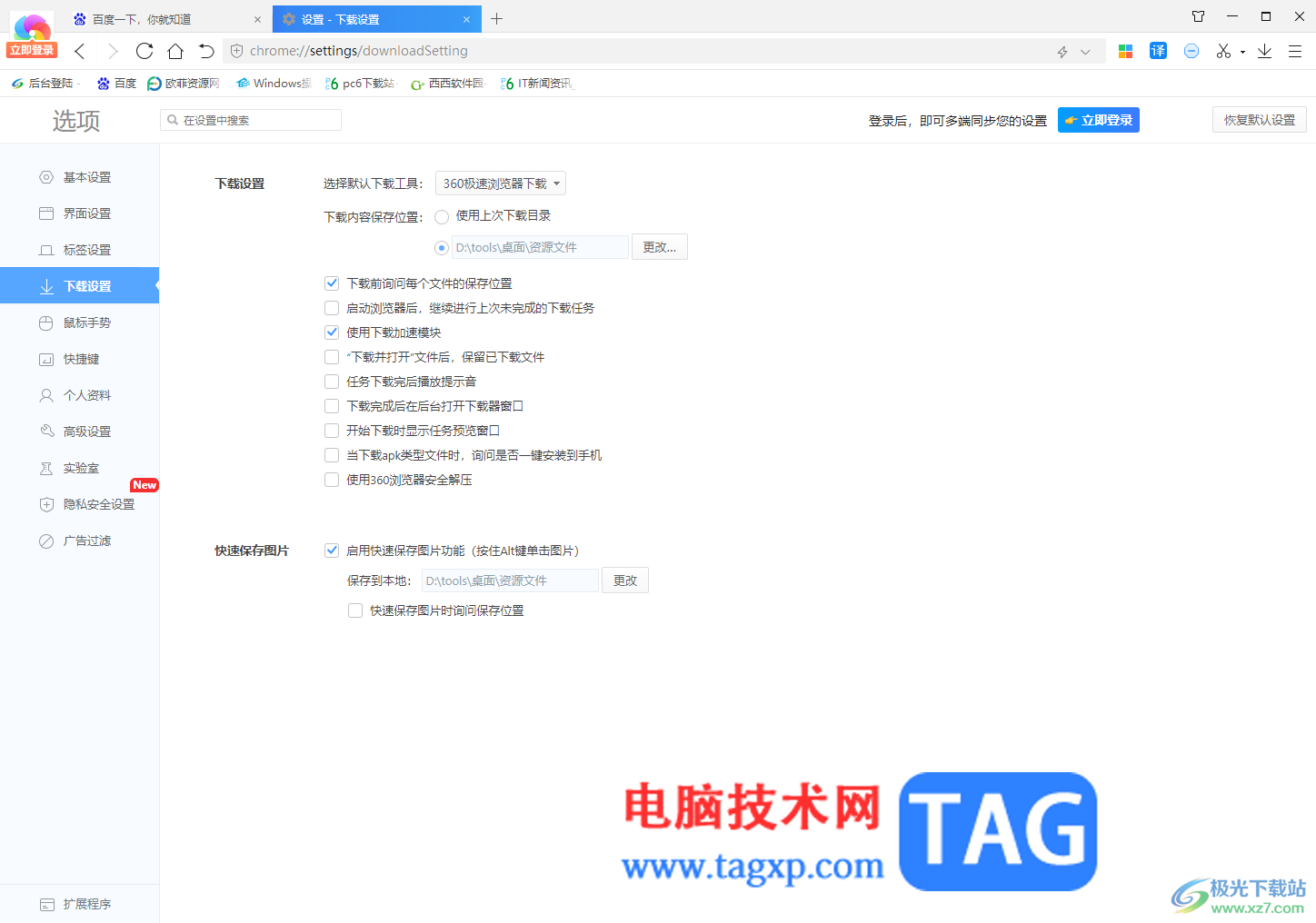Viewport: 1316px width, 923px height.
Task: Open the 后台登陆 bookmark
Action: coord(43,84)
